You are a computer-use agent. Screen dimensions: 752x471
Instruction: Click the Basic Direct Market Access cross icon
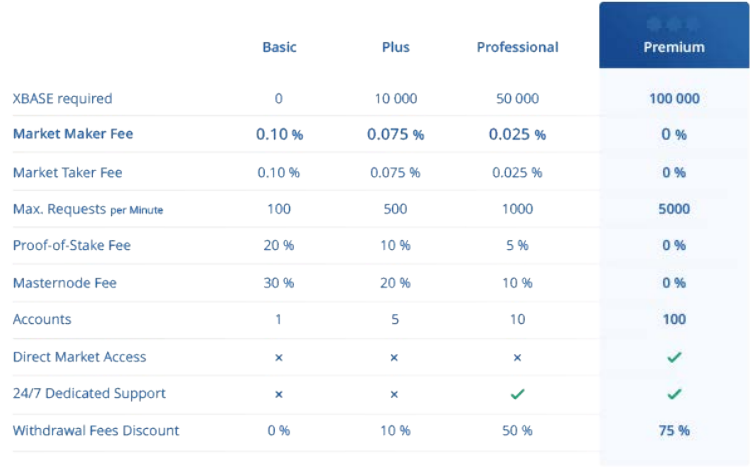tap(279, 357)
